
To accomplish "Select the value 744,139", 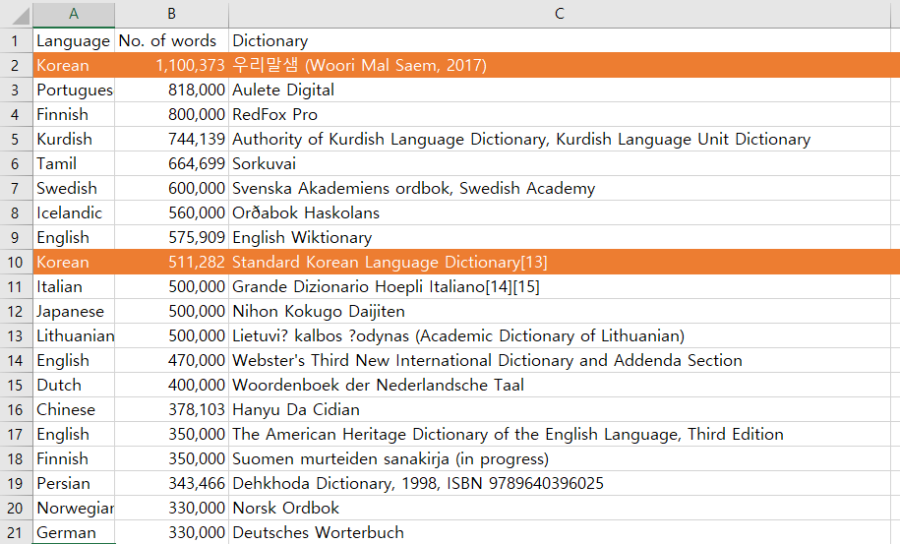I will pos(171,139).
